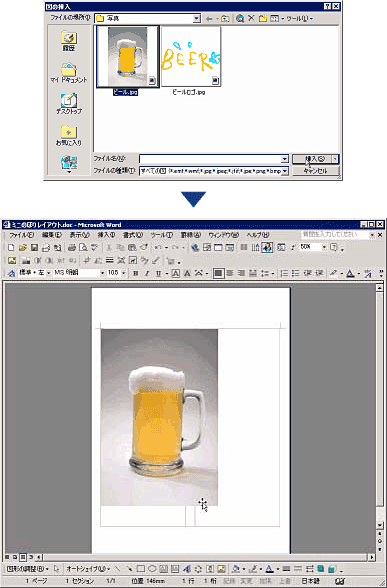Select the Rectangle drawing tool
The width and height of the screenshot is (387, 588).
[141, 569]
